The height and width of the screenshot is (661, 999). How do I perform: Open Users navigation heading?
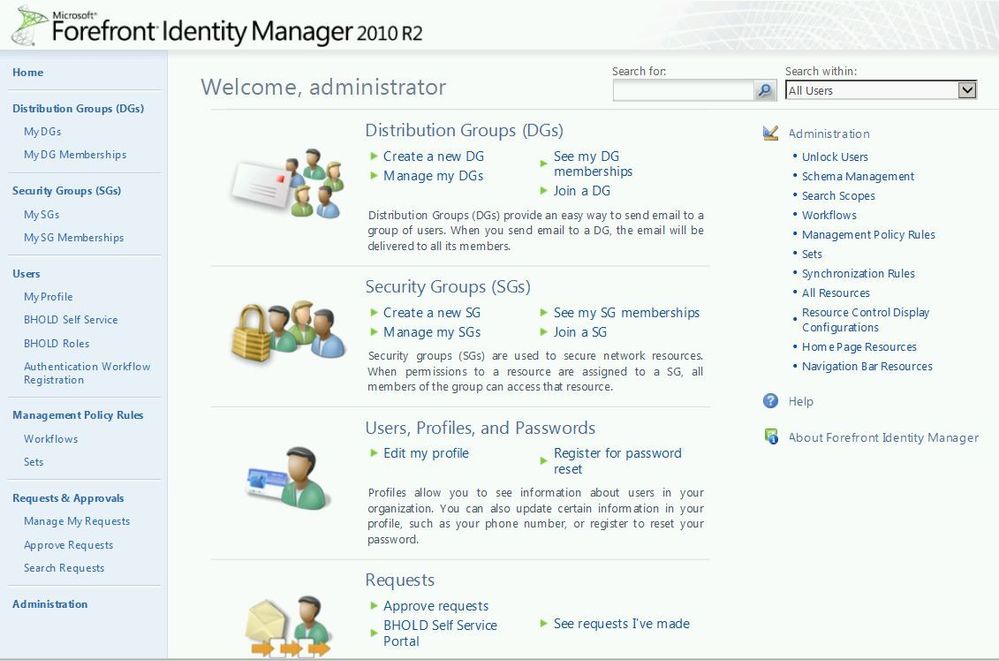(26, 273)
